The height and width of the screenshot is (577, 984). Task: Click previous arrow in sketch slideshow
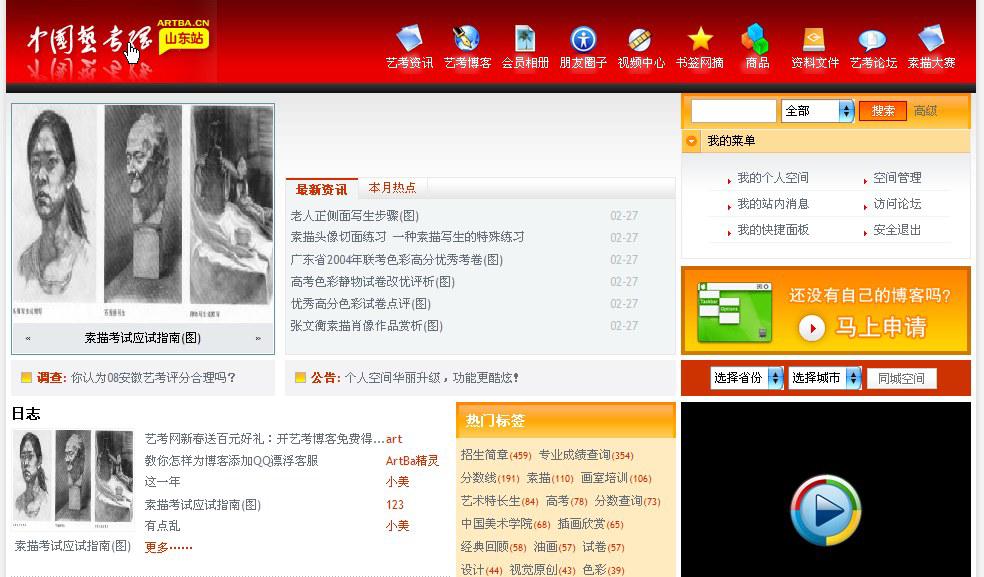click(28, 338)
